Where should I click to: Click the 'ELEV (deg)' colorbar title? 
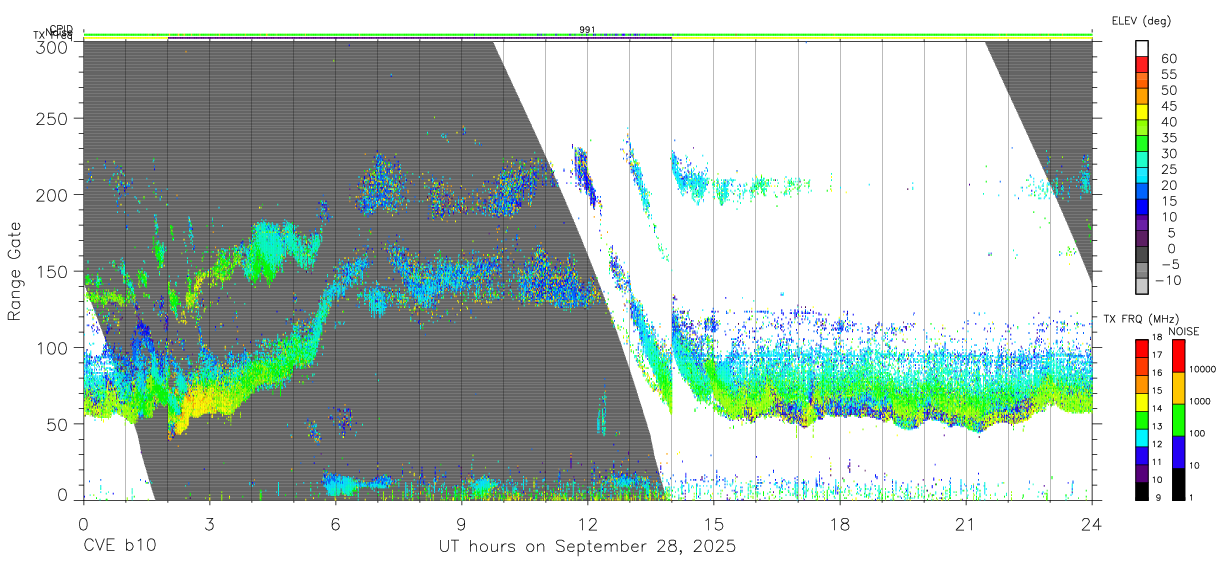(1141, 20)
